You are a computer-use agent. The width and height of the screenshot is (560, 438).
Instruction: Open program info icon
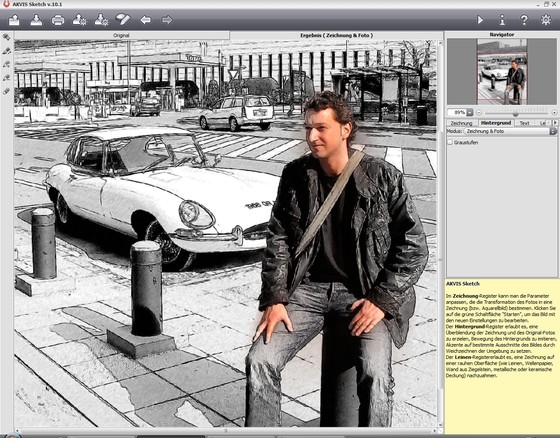(x=502, y=20)
